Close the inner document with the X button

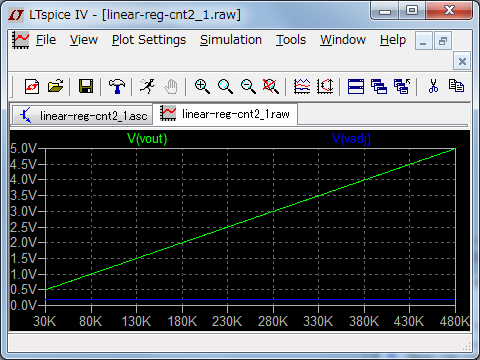(462, 61)
